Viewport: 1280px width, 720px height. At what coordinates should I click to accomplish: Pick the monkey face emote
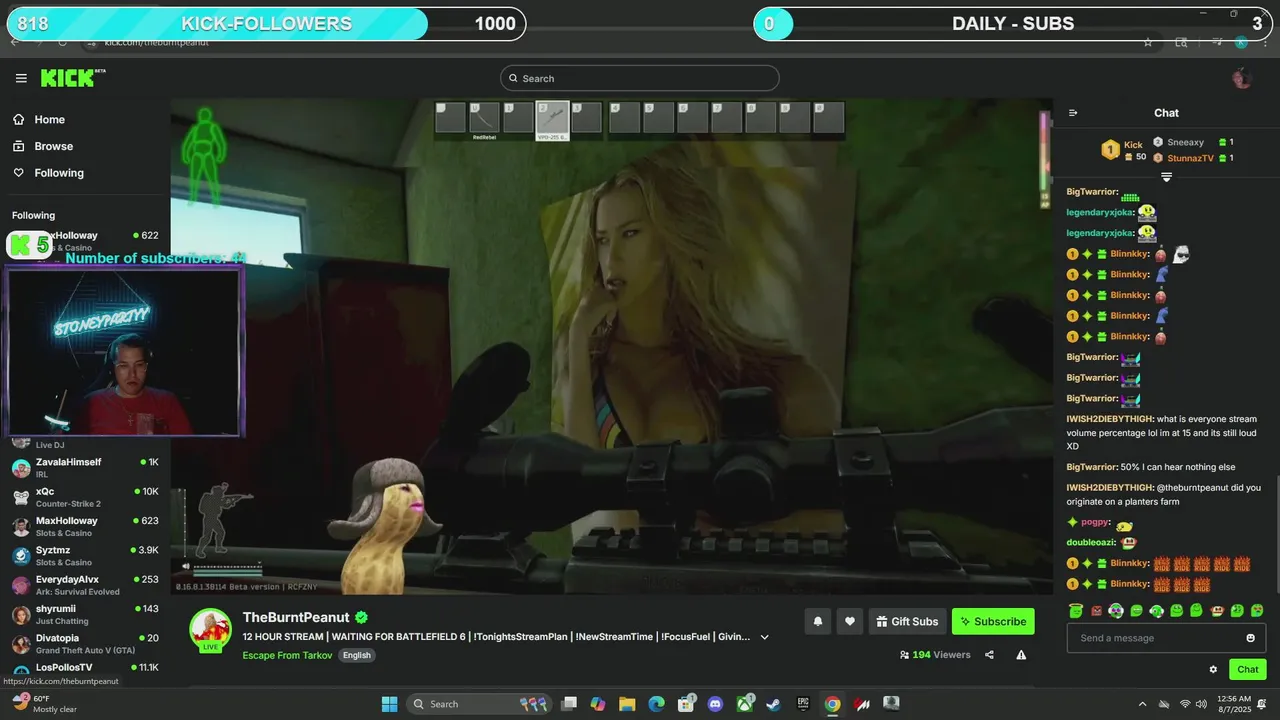click(x=1217, y=611)
